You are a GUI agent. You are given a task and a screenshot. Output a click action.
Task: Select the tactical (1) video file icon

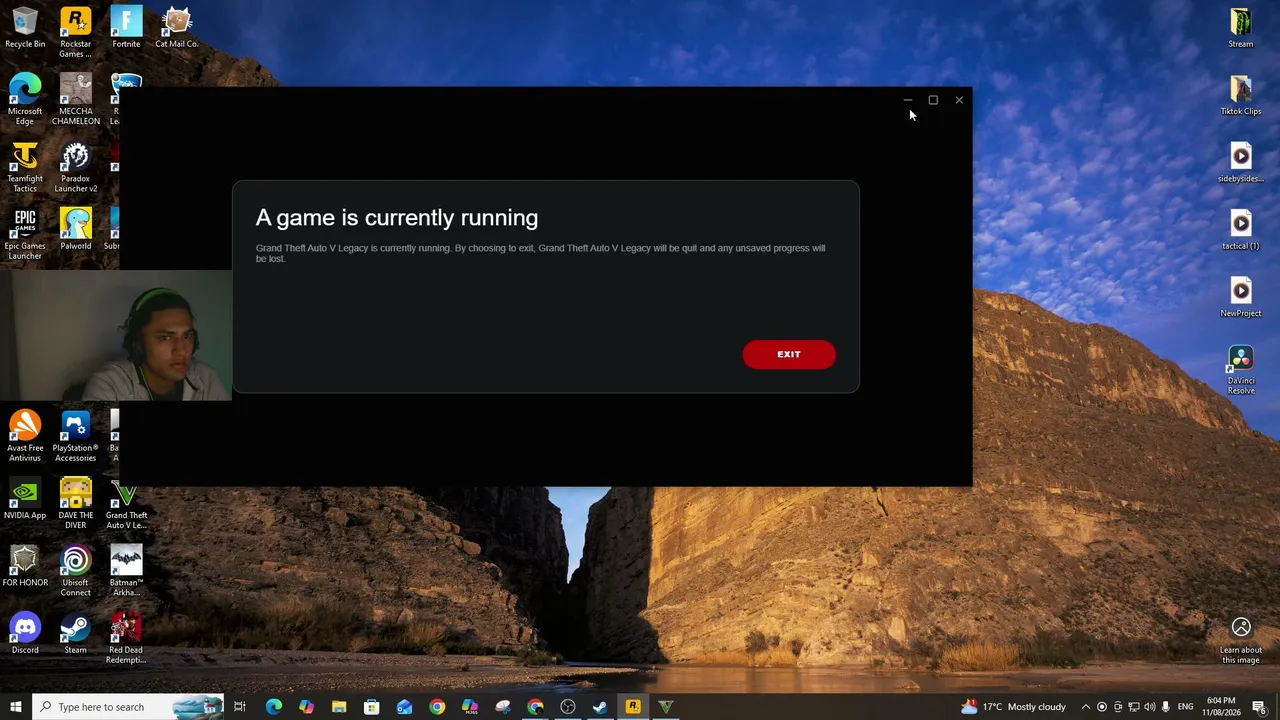pyautogui.click(x=1241, y=230)
